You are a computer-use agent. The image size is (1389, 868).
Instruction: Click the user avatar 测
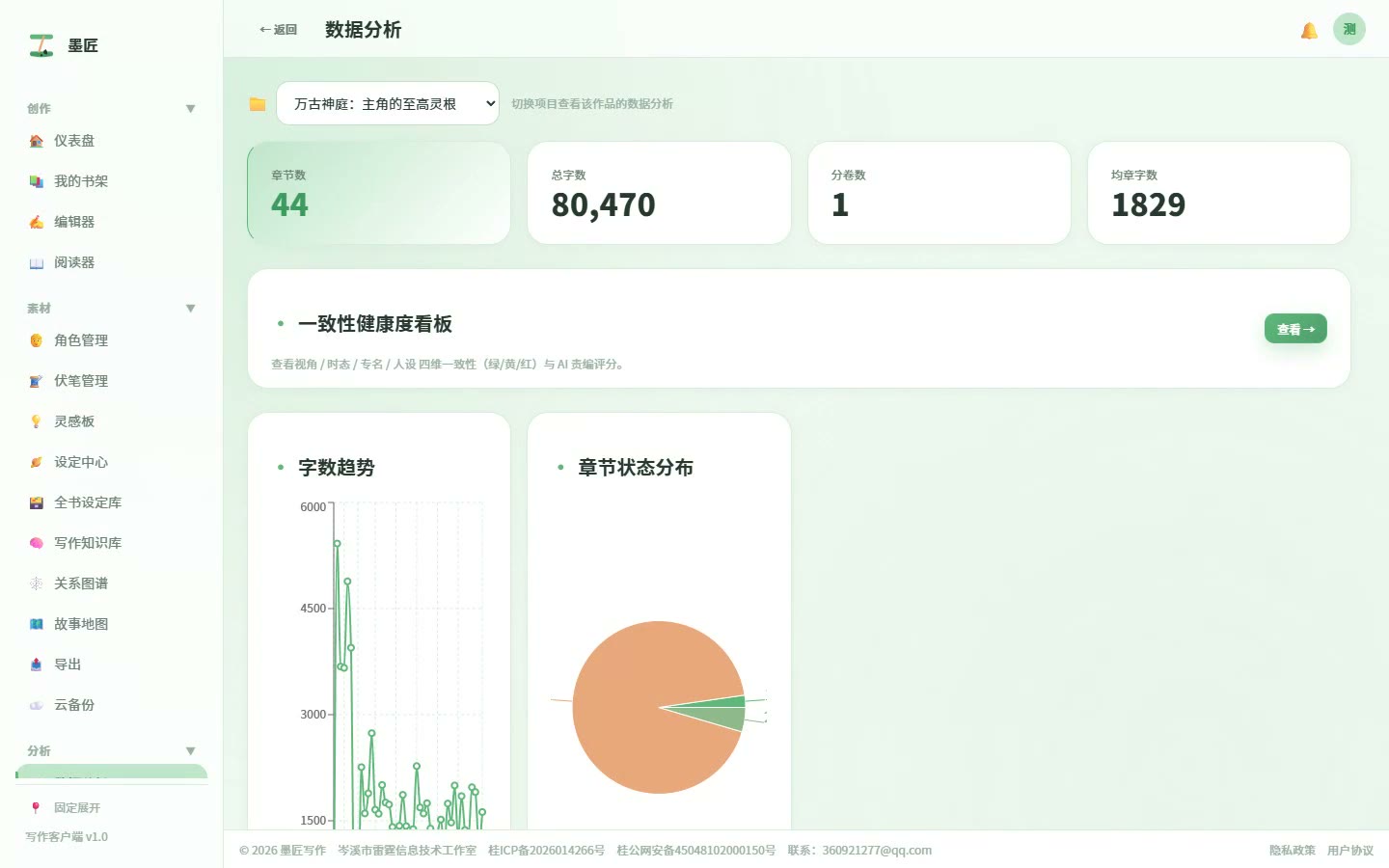tap(1349, 29)
